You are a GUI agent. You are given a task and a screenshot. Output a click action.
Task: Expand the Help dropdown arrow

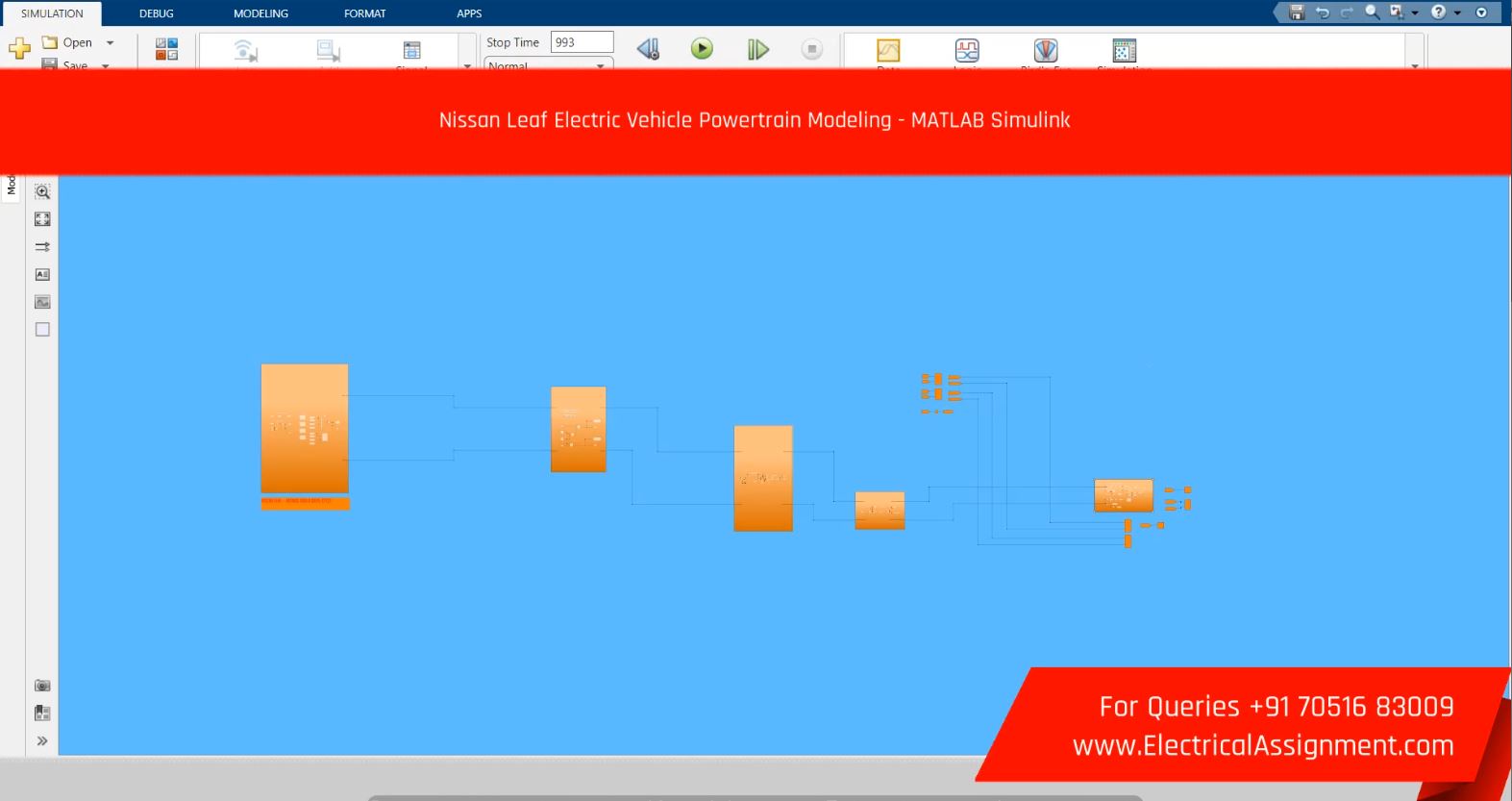click(x=1457, y=13)
